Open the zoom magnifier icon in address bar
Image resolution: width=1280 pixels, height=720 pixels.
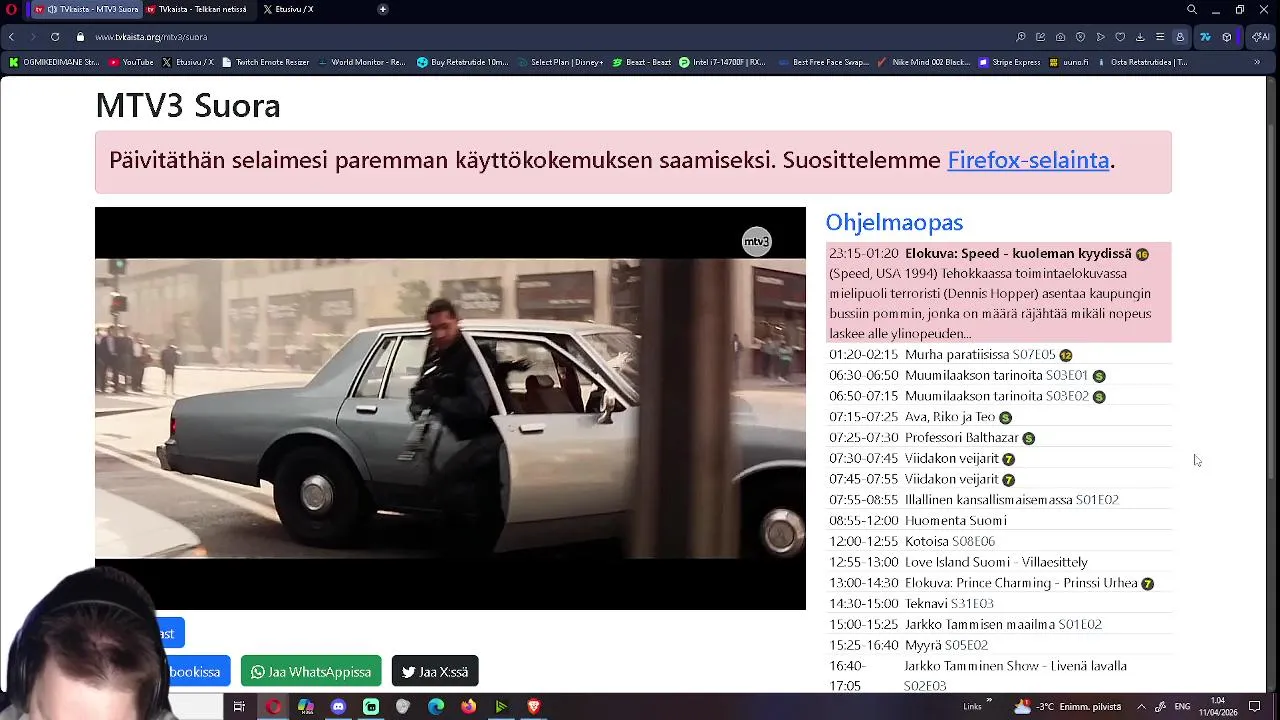click(1020, 37)
